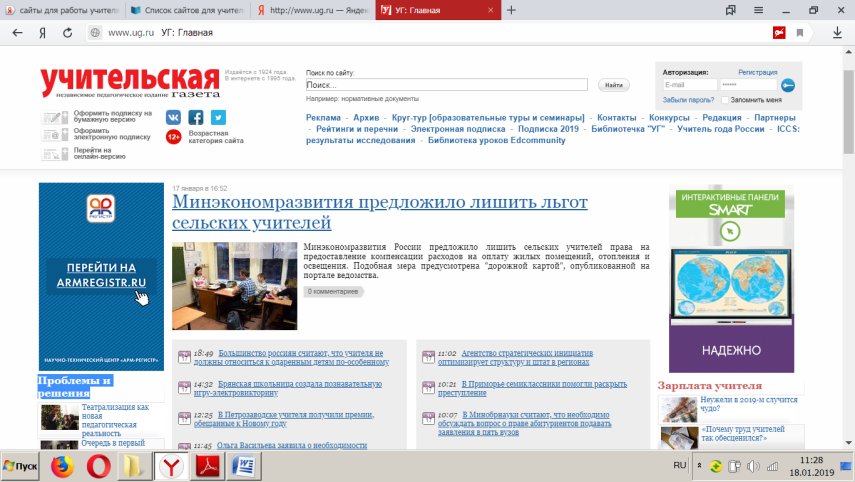
Task: Tick the 'Запомнить меня' checkbox
Action: tap(725, 100)
